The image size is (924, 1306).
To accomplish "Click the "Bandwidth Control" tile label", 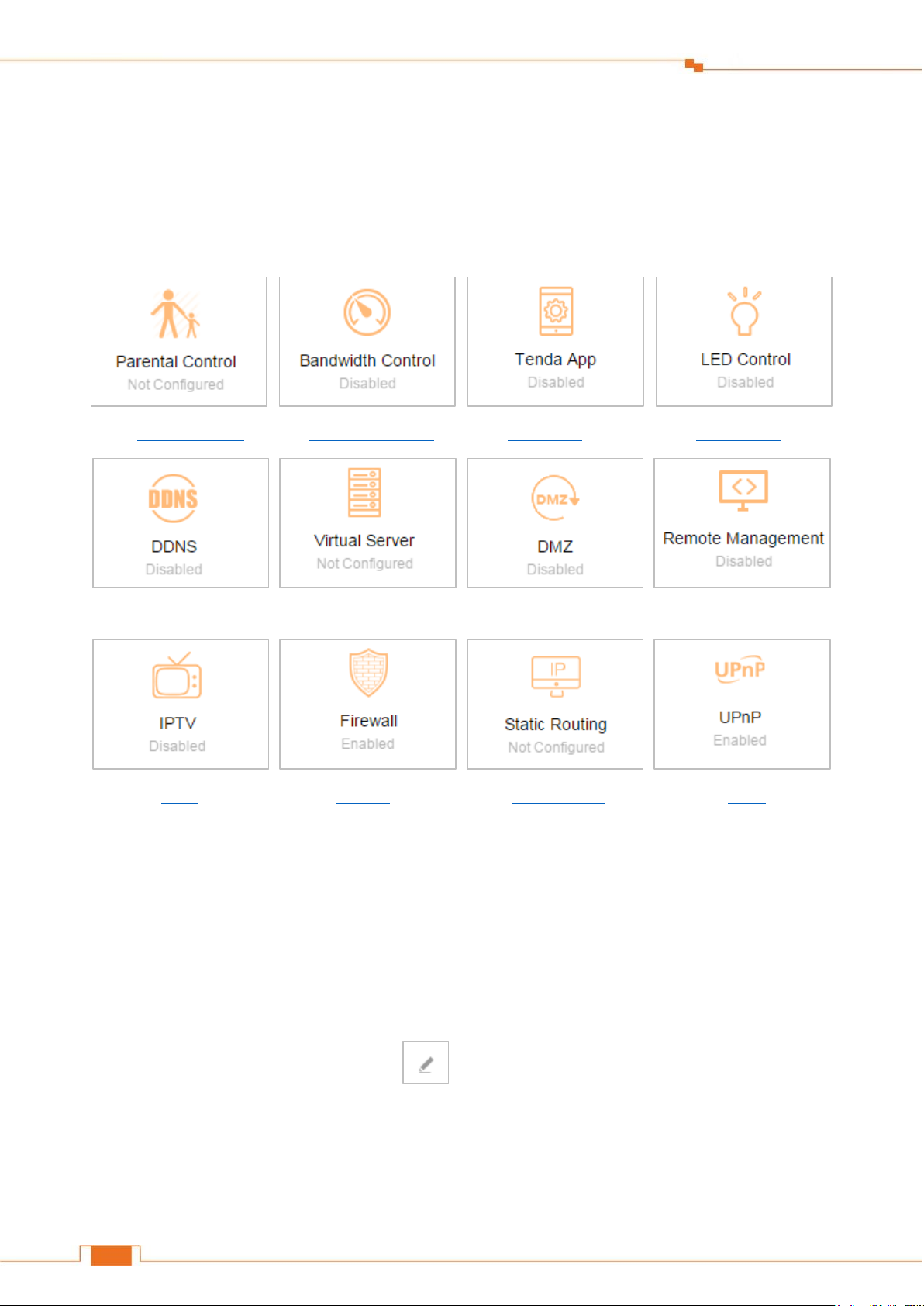I will point(367,360).
